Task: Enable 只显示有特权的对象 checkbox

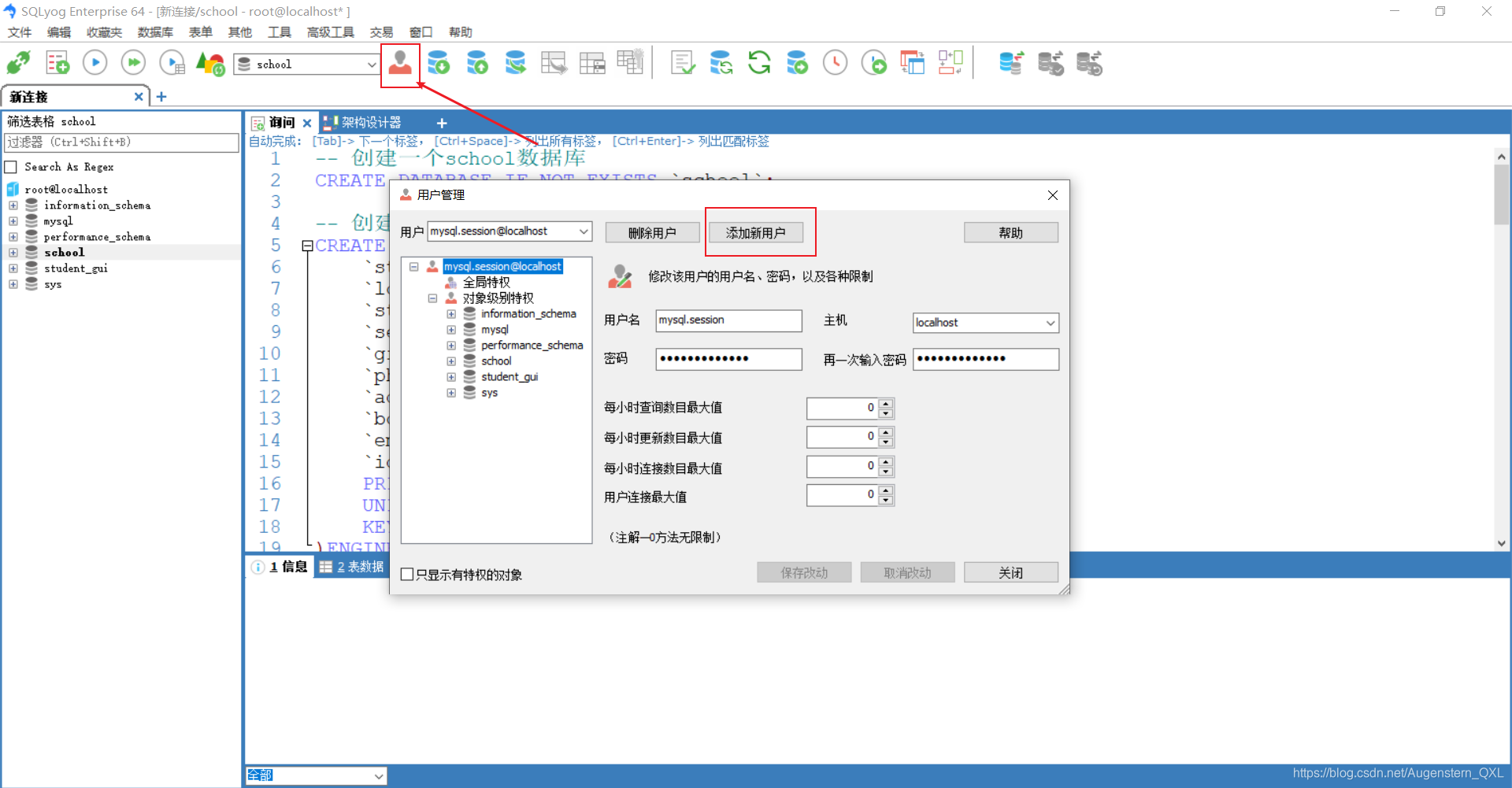Action: 407,575
